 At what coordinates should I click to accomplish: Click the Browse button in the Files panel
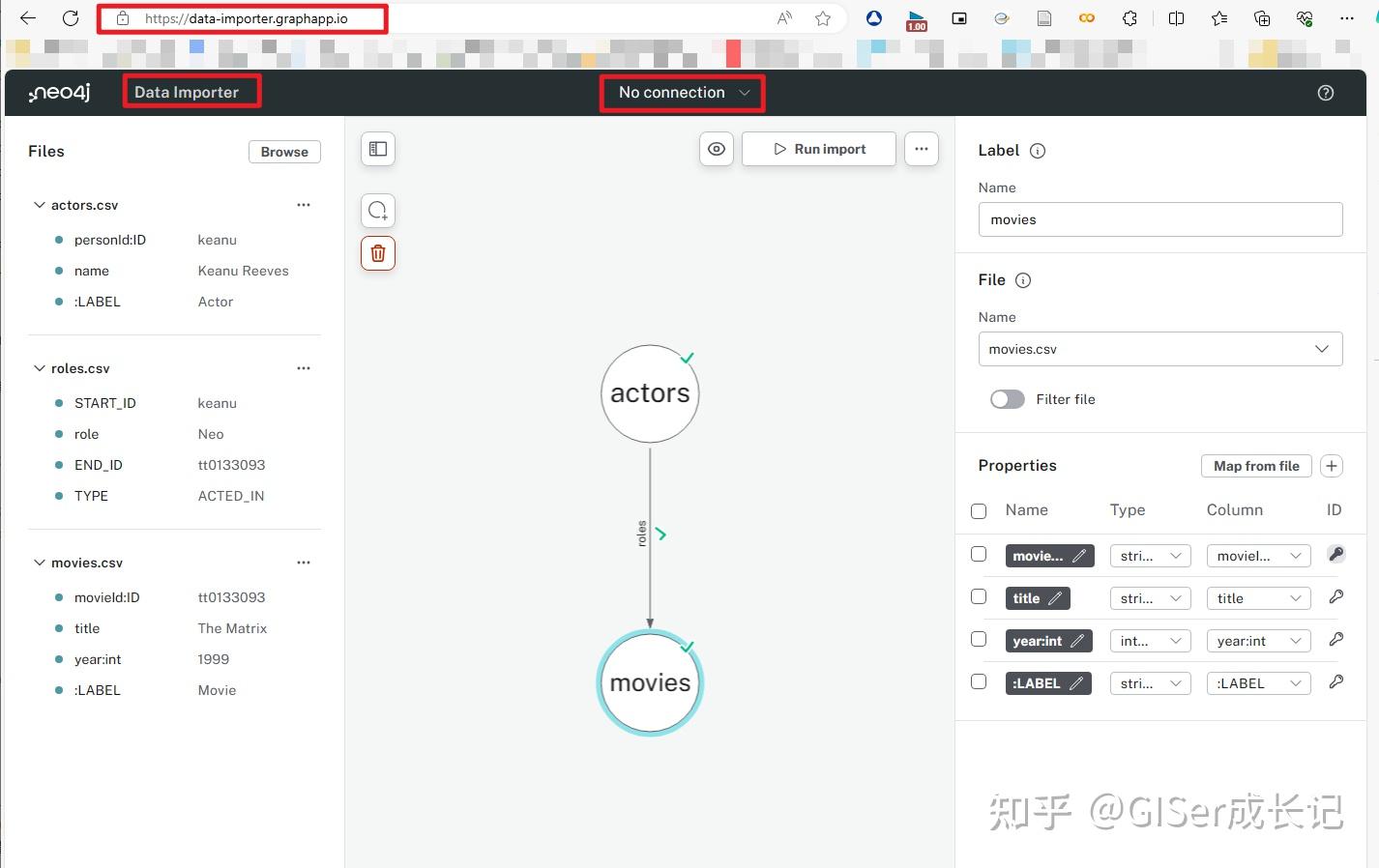pyautogui.click(x=283, y=152)
